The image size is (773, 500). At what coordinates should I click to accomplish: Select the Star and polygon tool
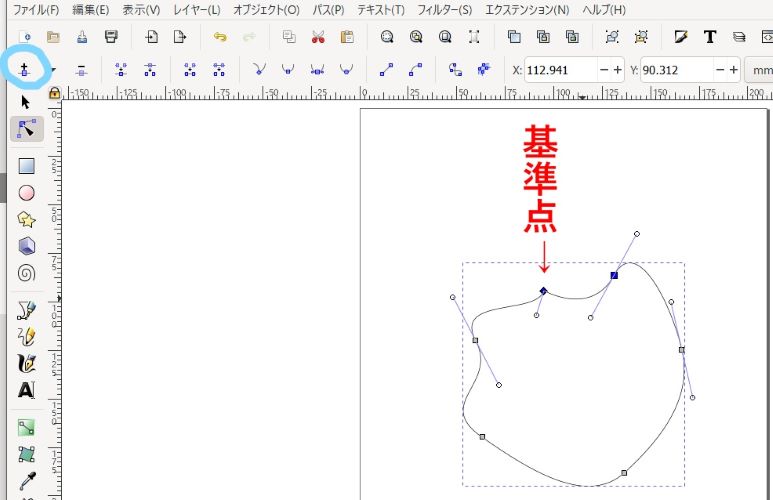pyautogui.click(x=27, y=219)
